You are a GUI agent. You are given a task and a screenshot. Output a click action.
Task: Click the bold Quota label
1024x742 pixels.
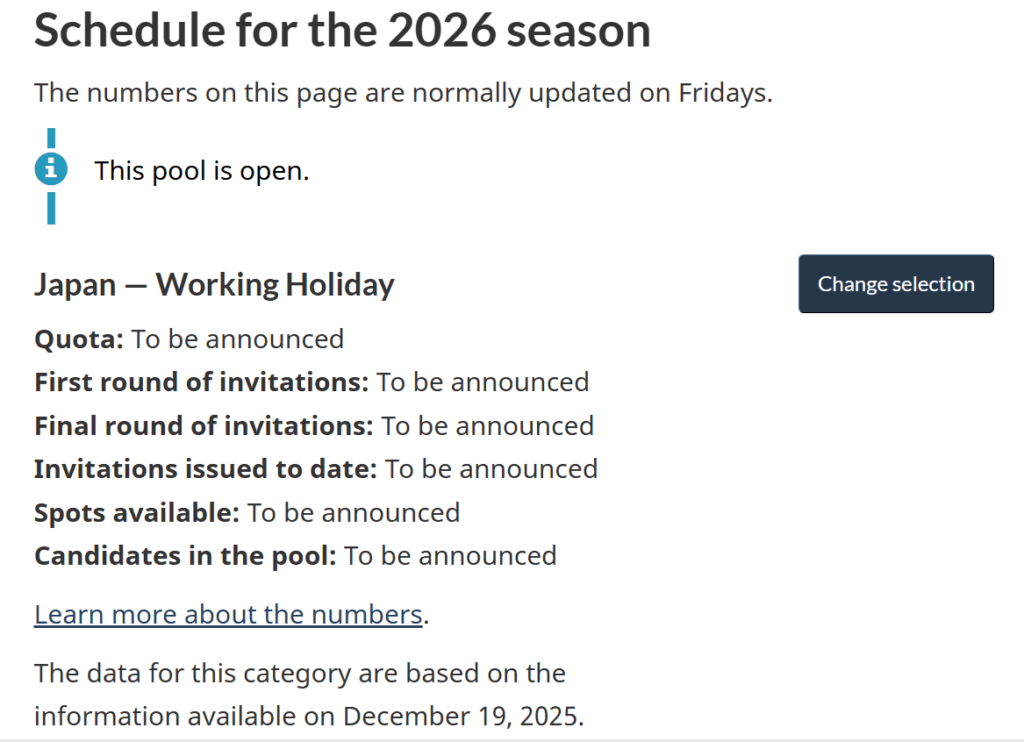(79, 339)
